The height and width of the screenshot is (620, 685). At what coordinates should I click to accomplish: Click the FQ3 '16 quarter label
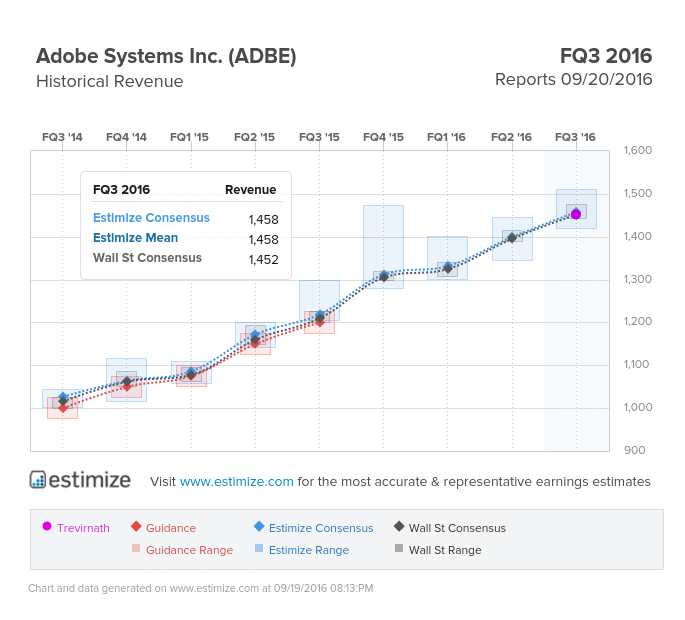575,137
